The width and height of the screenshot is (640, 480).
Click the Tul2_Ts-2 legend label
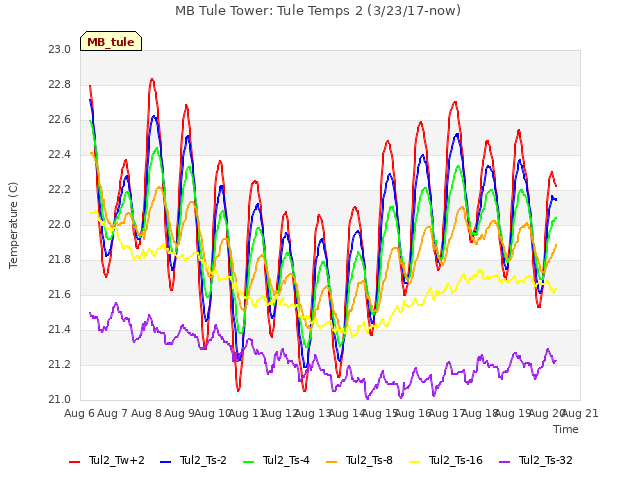pos(203,460)
